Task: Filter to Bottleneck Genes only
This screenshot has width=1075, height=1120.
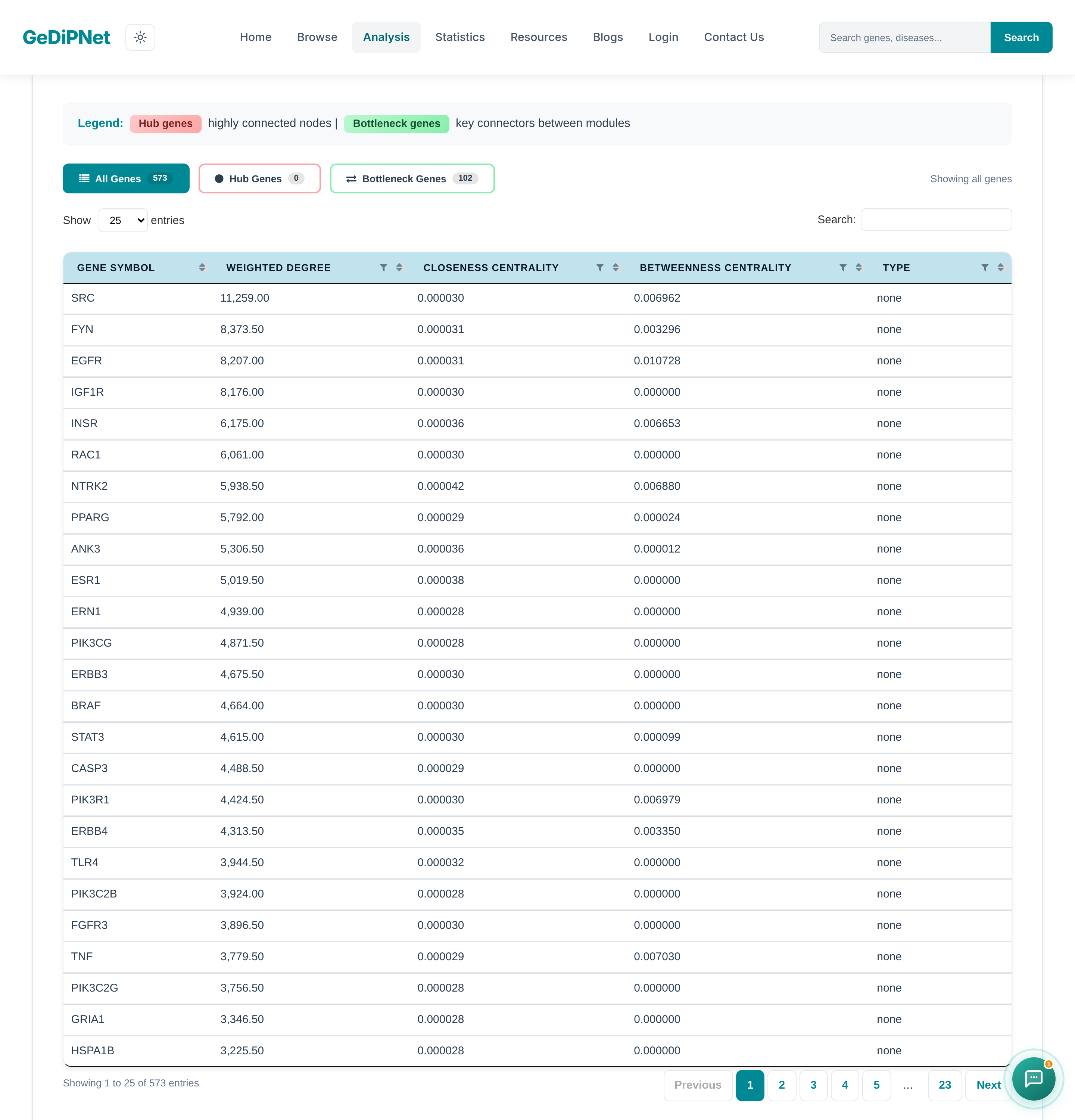Action: tap(412, 178)
